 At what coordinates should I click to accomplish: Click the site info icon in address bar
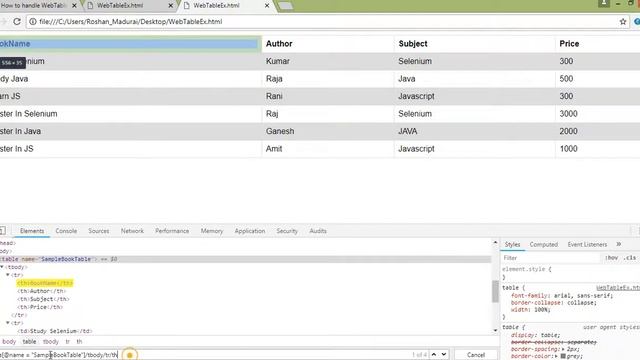[x=33, y=22]
